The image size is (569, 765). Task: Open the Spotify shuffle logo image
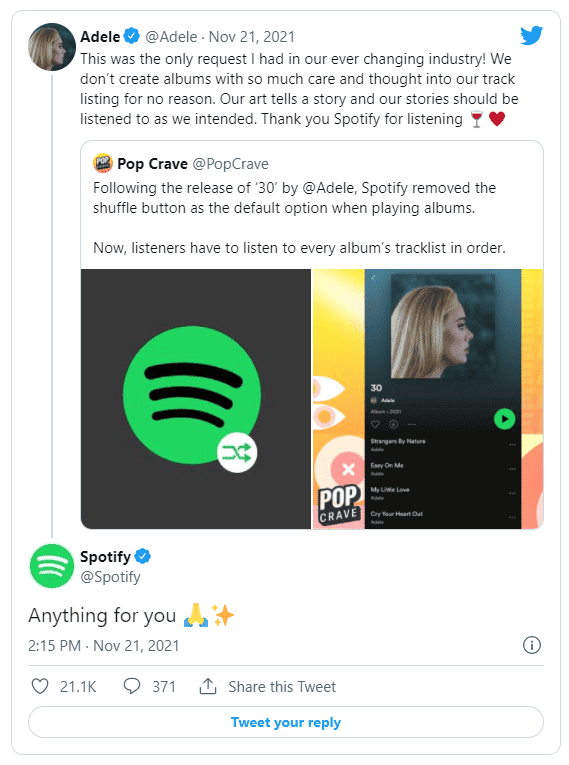point(196,399)
